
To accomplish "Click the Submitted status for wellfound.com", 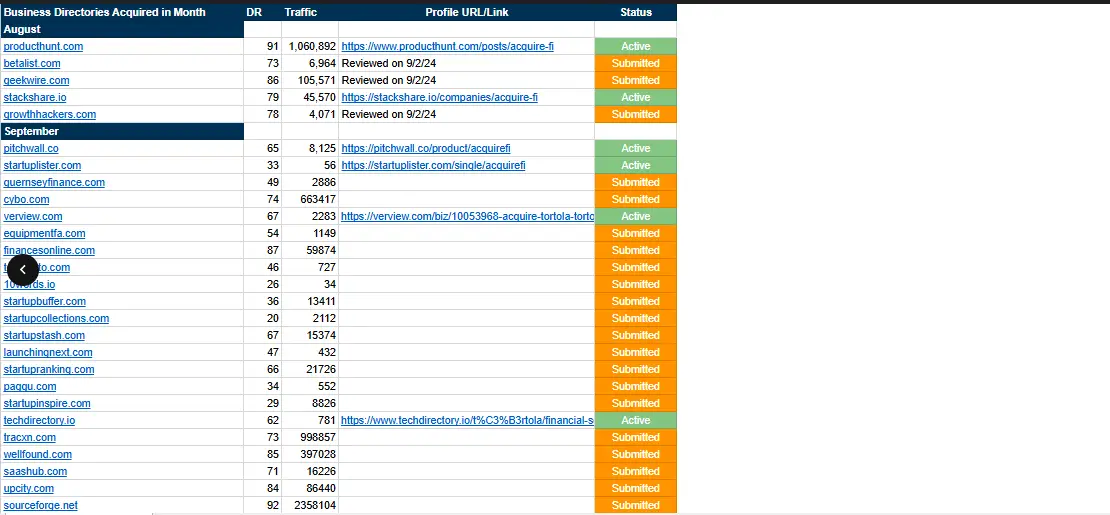I will pos(636,454).
